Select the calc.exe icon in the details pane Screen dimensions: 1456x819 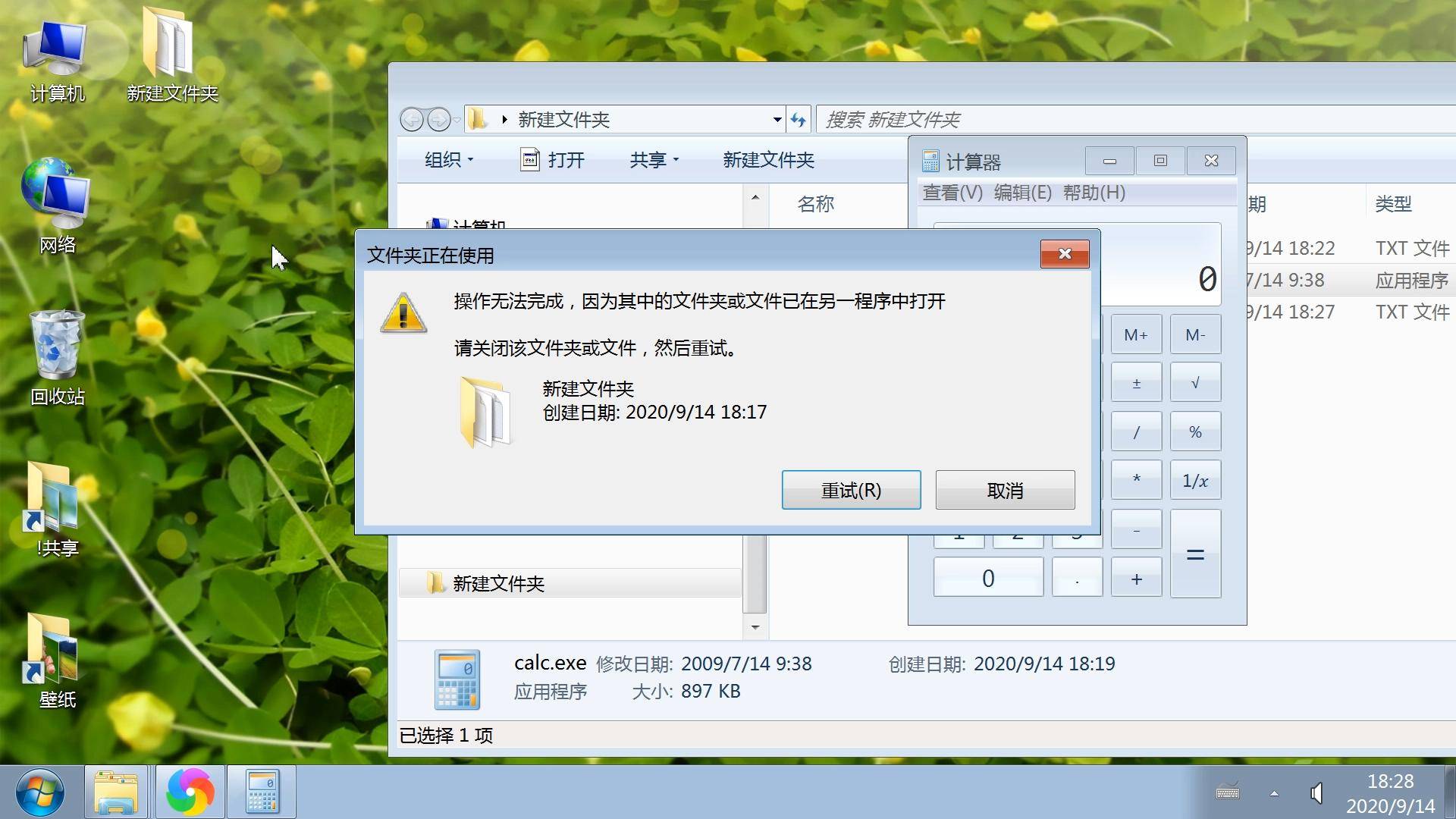[x=458, y=679]
